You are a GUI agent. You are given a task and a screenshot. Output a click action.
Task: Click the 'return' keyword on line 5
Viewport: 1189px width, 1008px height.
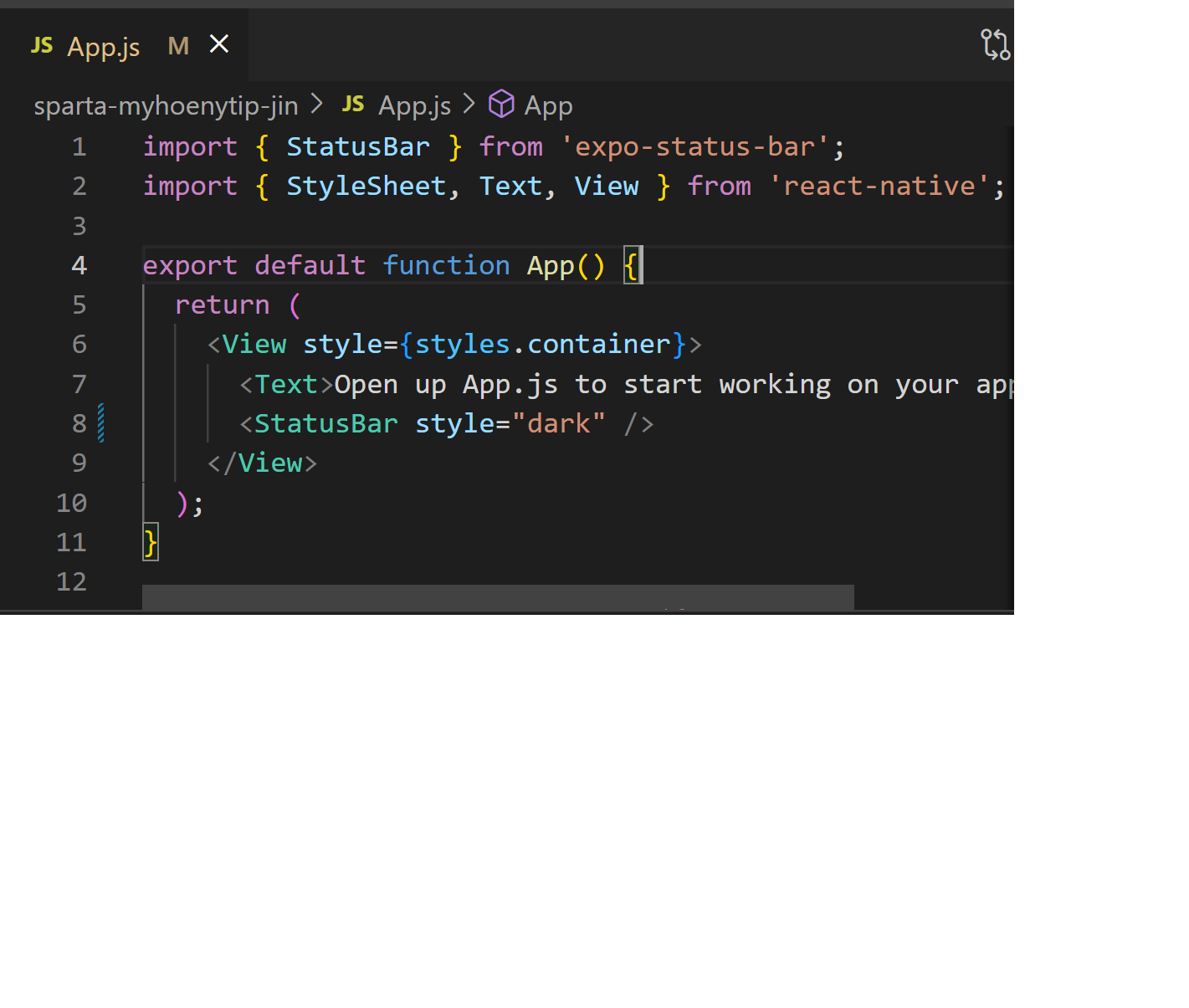222,305
